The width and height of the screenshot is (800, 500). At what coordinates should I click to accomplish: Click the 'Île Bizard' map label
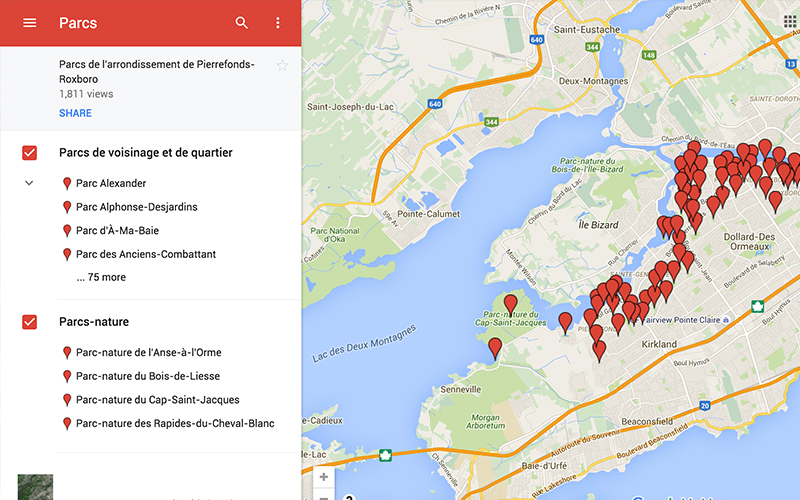(x=598, y=225)
